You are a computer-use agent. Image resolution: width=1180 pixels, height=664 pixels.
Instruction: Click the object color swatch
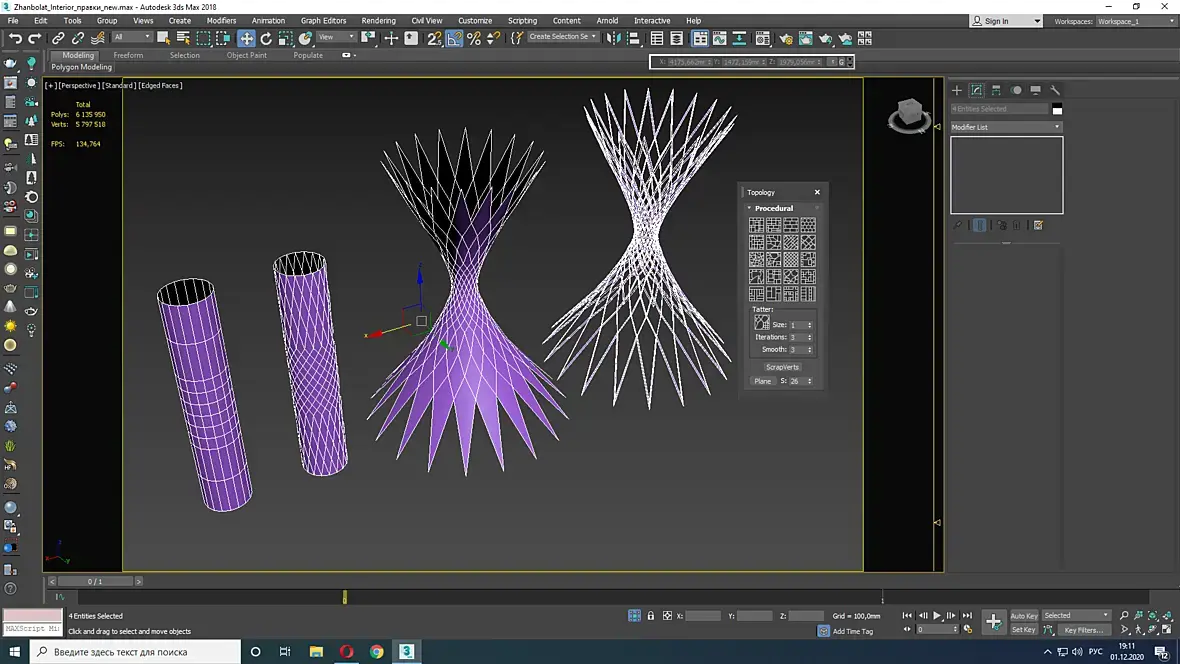click(1057, 109)
